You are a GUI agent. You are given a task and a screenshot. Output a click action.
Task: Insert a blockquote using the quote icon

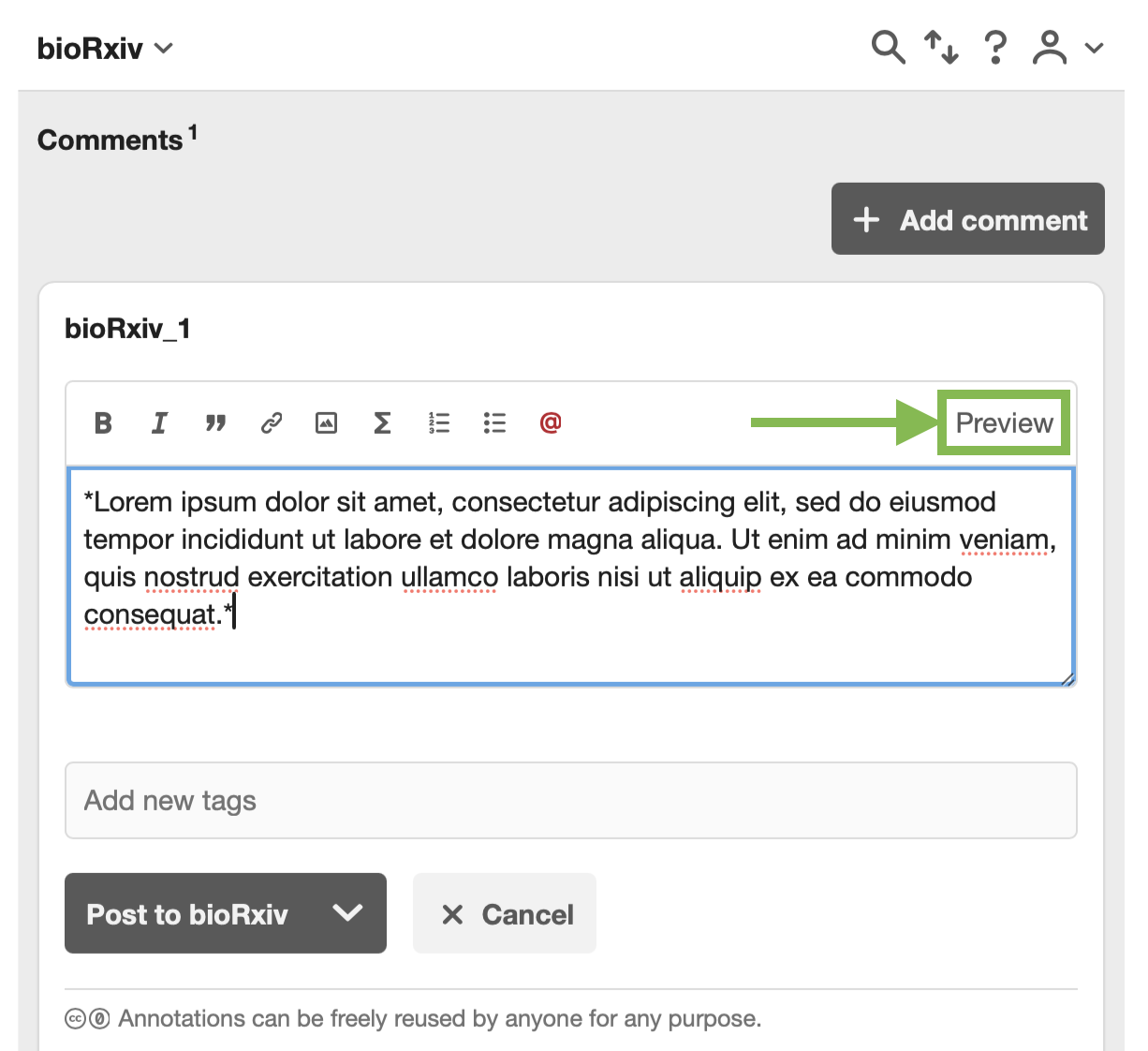[x=215, y=423]
